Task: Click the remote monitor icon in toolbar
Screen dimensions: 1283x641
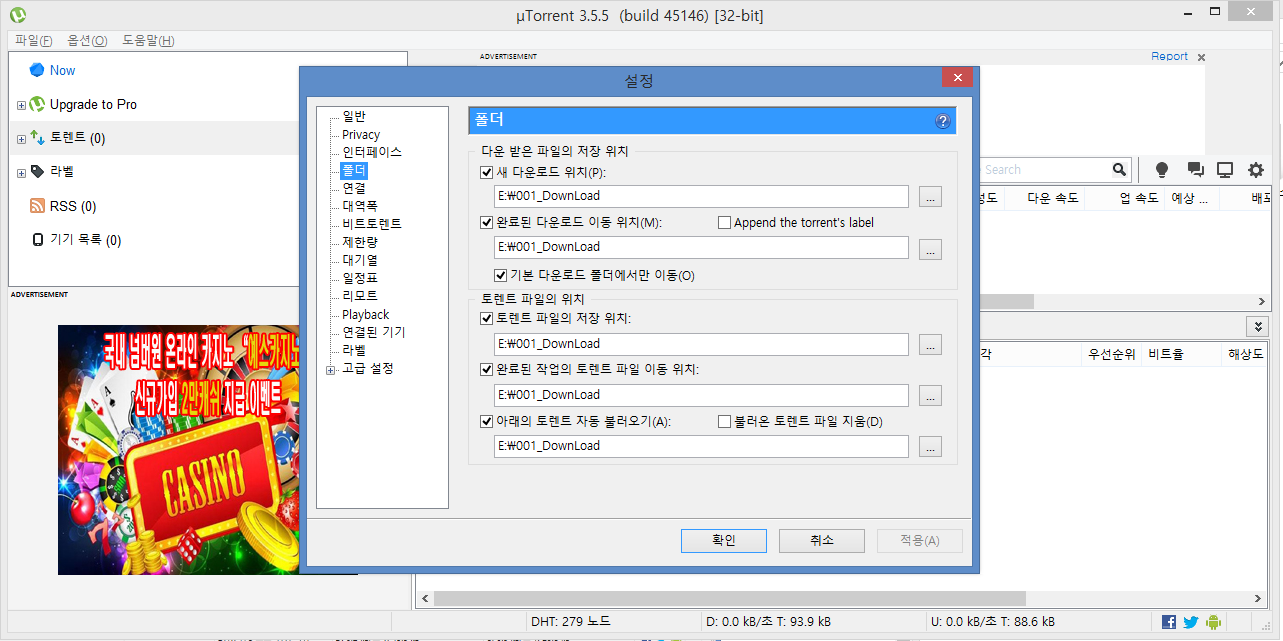Action: (1225, 170)
